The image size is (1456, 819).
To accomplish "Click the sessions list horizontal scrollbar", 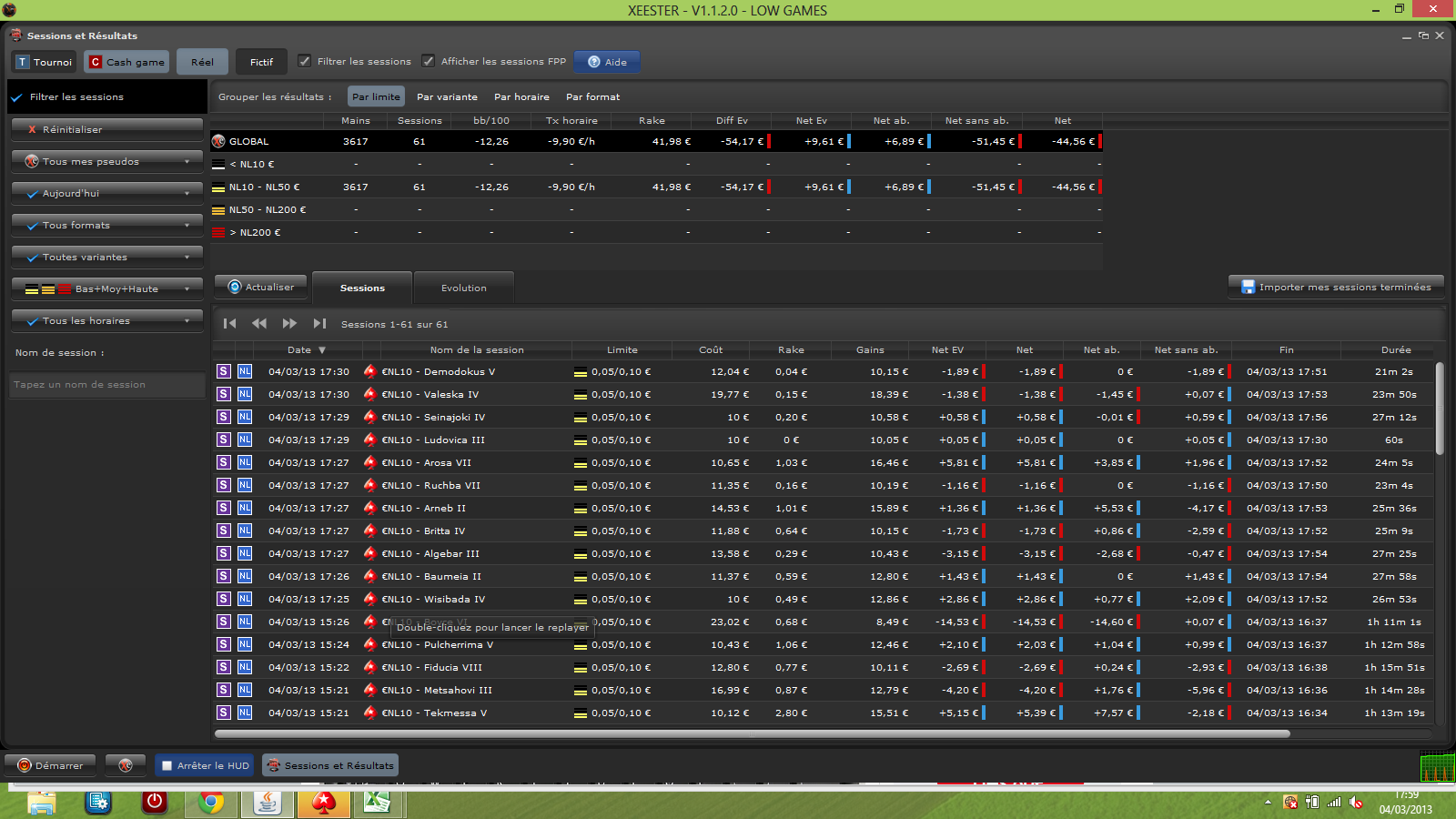I will click(753, 733).
